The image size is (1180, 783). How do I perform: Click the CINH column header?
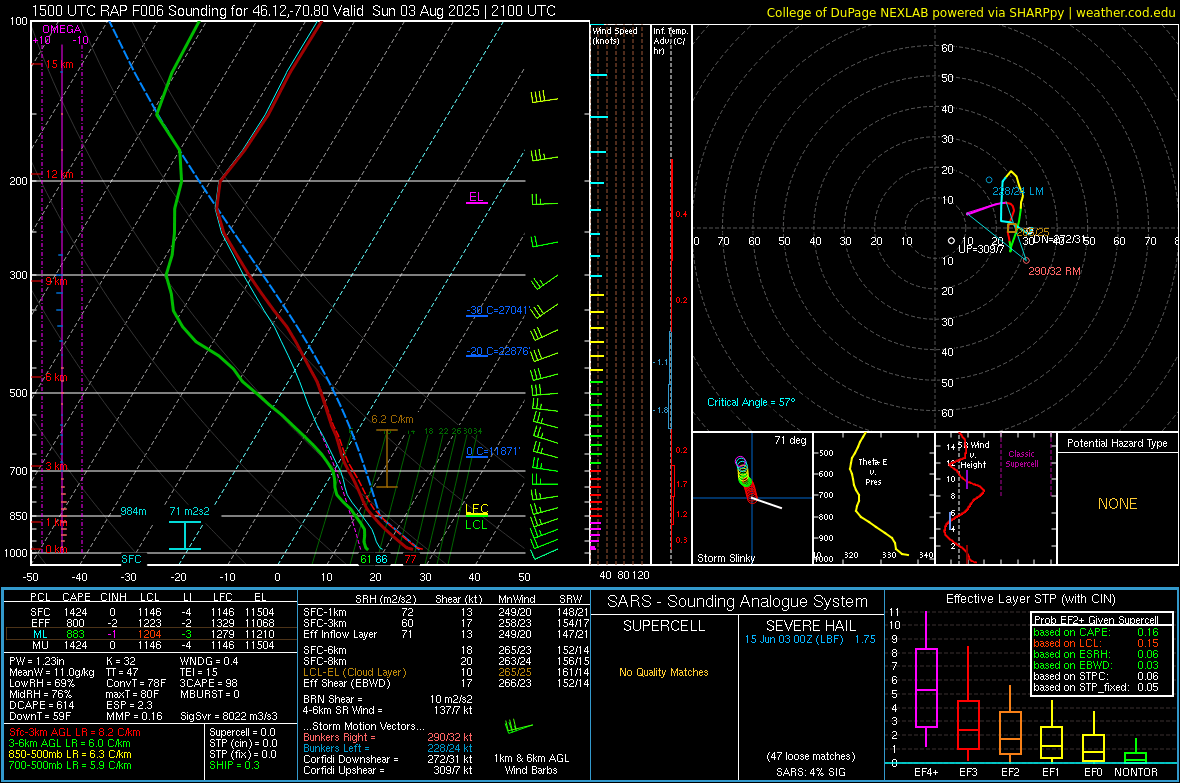pos(114,597)
